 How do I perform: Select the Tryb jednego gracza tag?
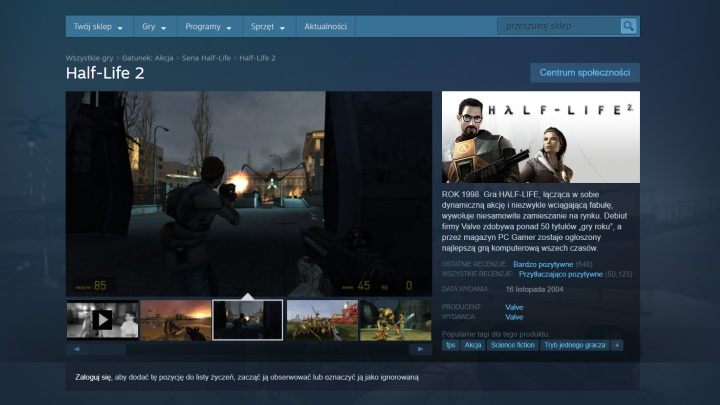[574, 345]
